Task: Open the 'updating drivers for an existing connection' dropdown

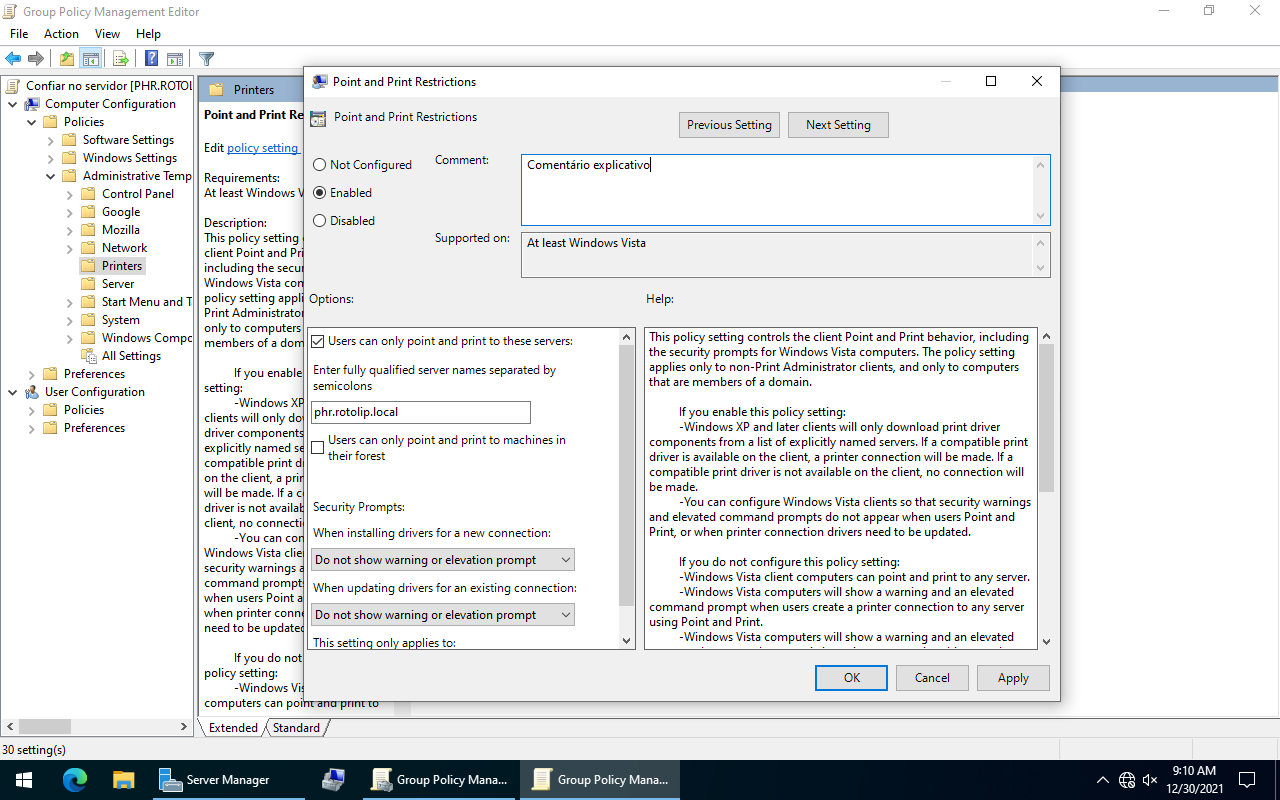Action: tap(443, 615)
